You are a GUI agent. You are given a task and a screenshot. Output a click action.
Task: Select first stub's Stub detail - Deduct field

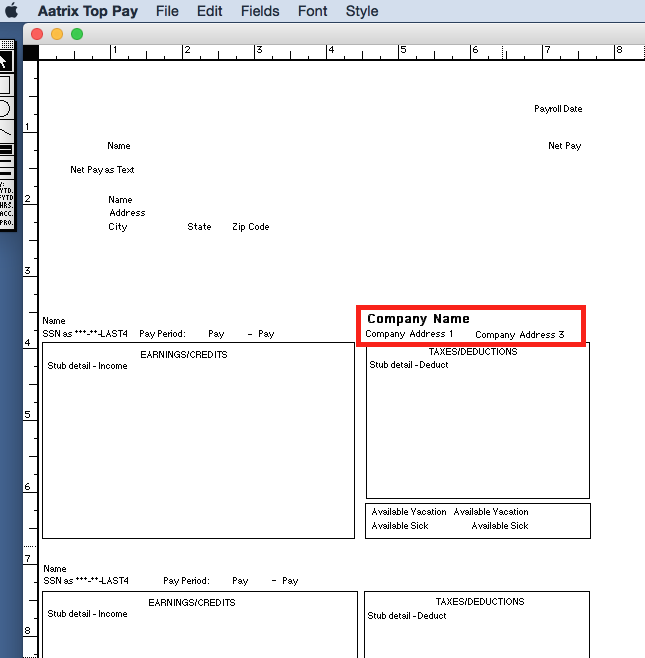409,365
